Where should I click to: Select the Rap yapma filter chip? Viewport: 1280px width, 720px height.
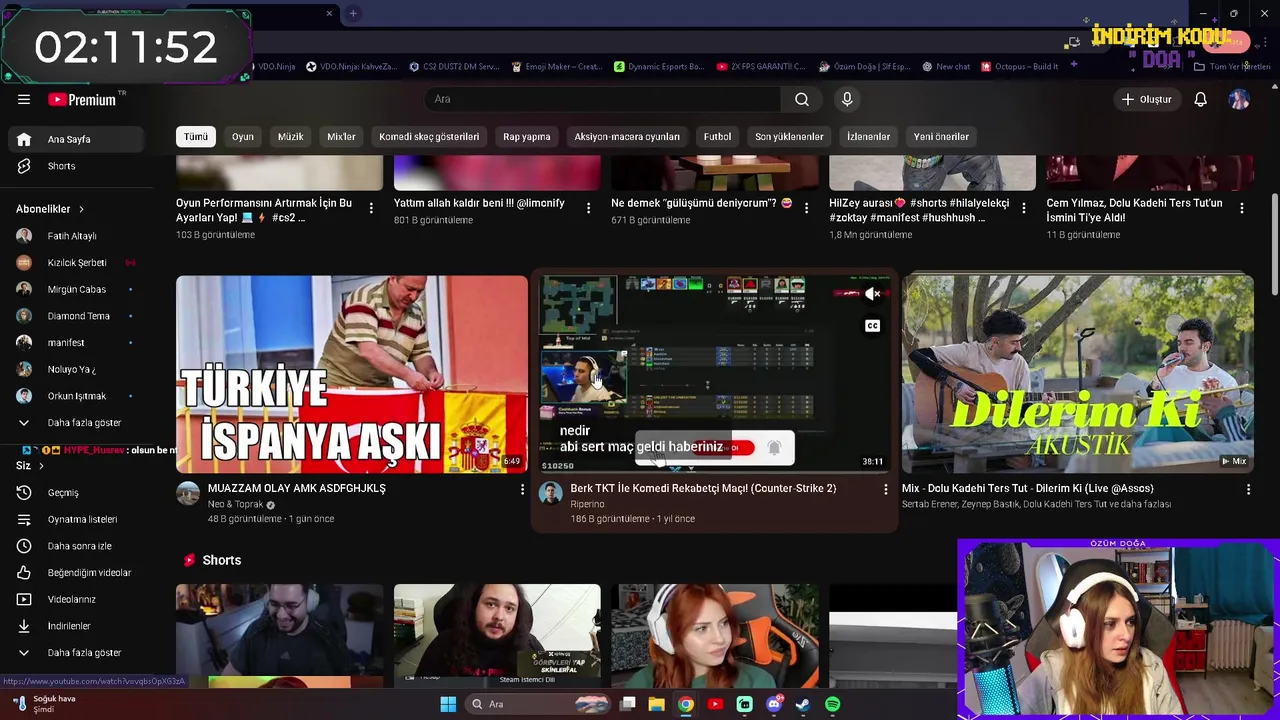pos(527,136)
